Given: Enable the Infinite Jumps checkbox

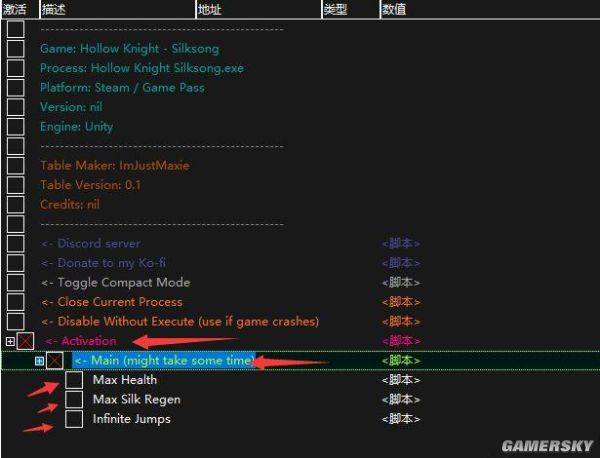Looking at the screenshot, I should 74,419.
